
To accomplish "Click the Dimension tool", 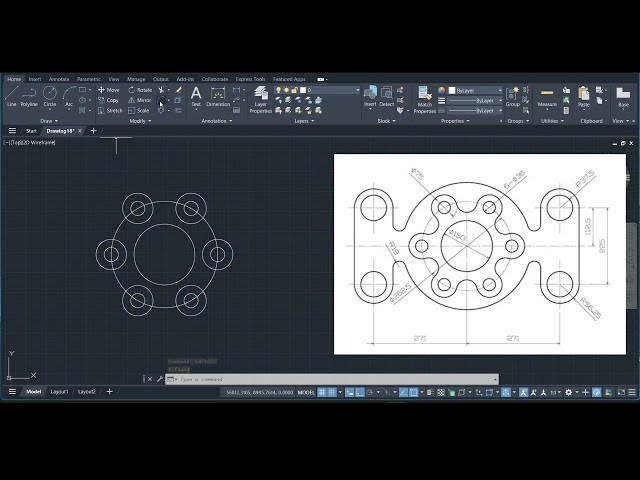I will (x=218, y=96).
